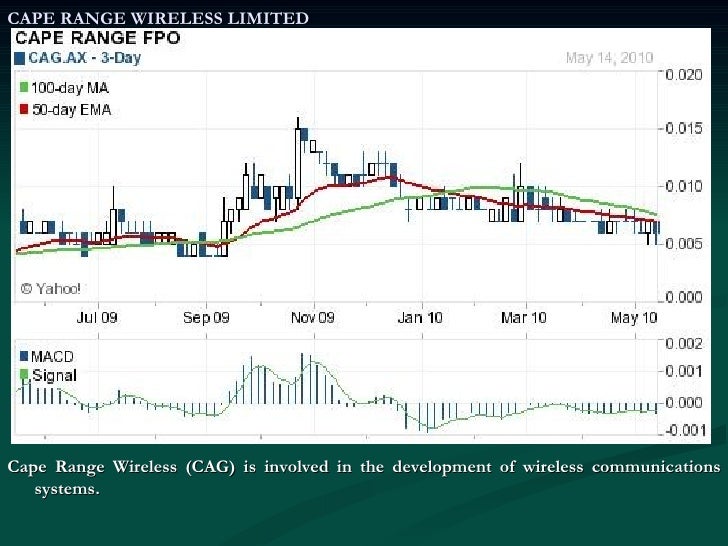
Task: Click the 0.000 price axis value at bottom of price chart
Action: tap(684, 296)
